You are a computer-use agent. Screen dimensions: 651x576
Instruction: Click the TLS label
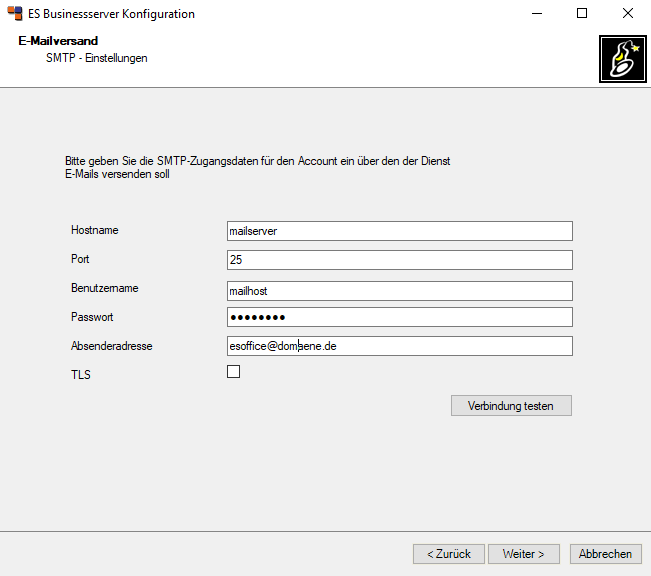coord(81,375)
